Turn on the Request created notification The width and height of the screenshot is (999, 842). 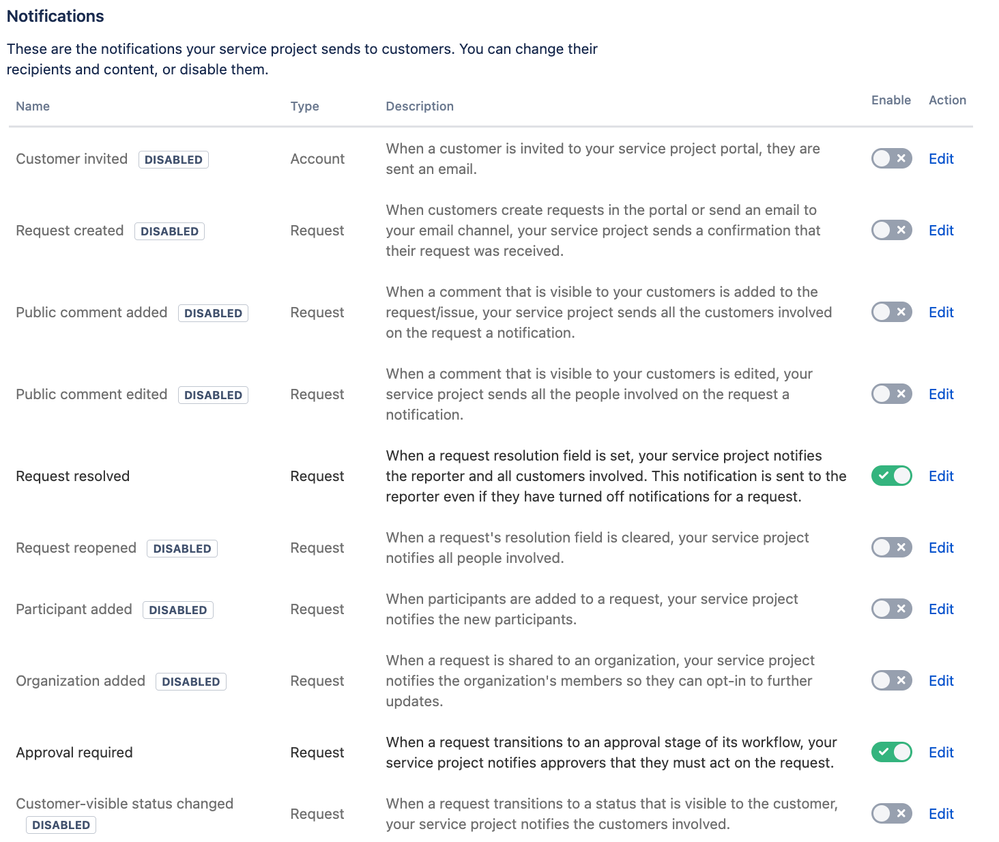tap(890, 230)
